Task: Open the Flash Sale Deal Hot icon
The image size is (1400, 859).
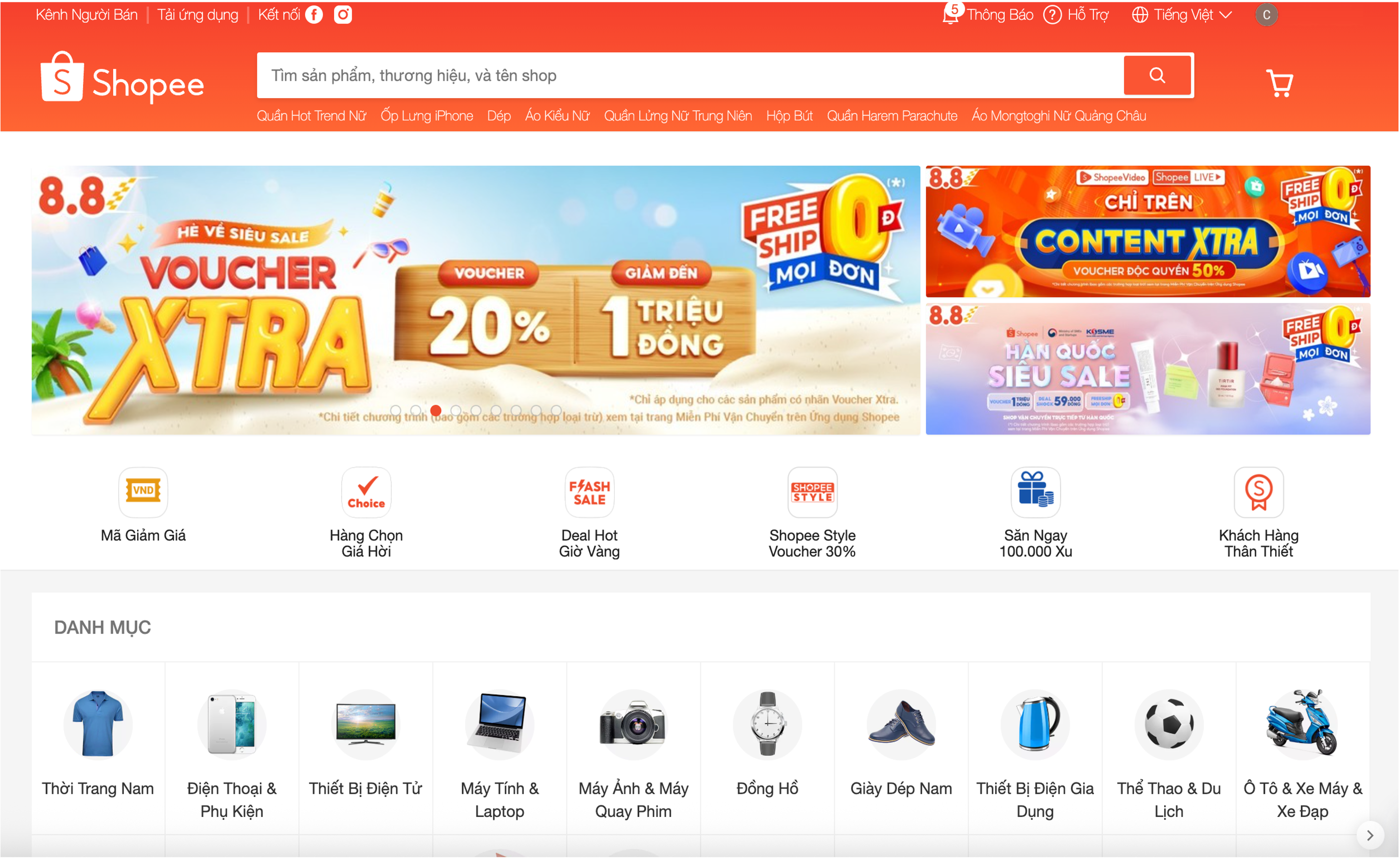Action: pos(589,492)
